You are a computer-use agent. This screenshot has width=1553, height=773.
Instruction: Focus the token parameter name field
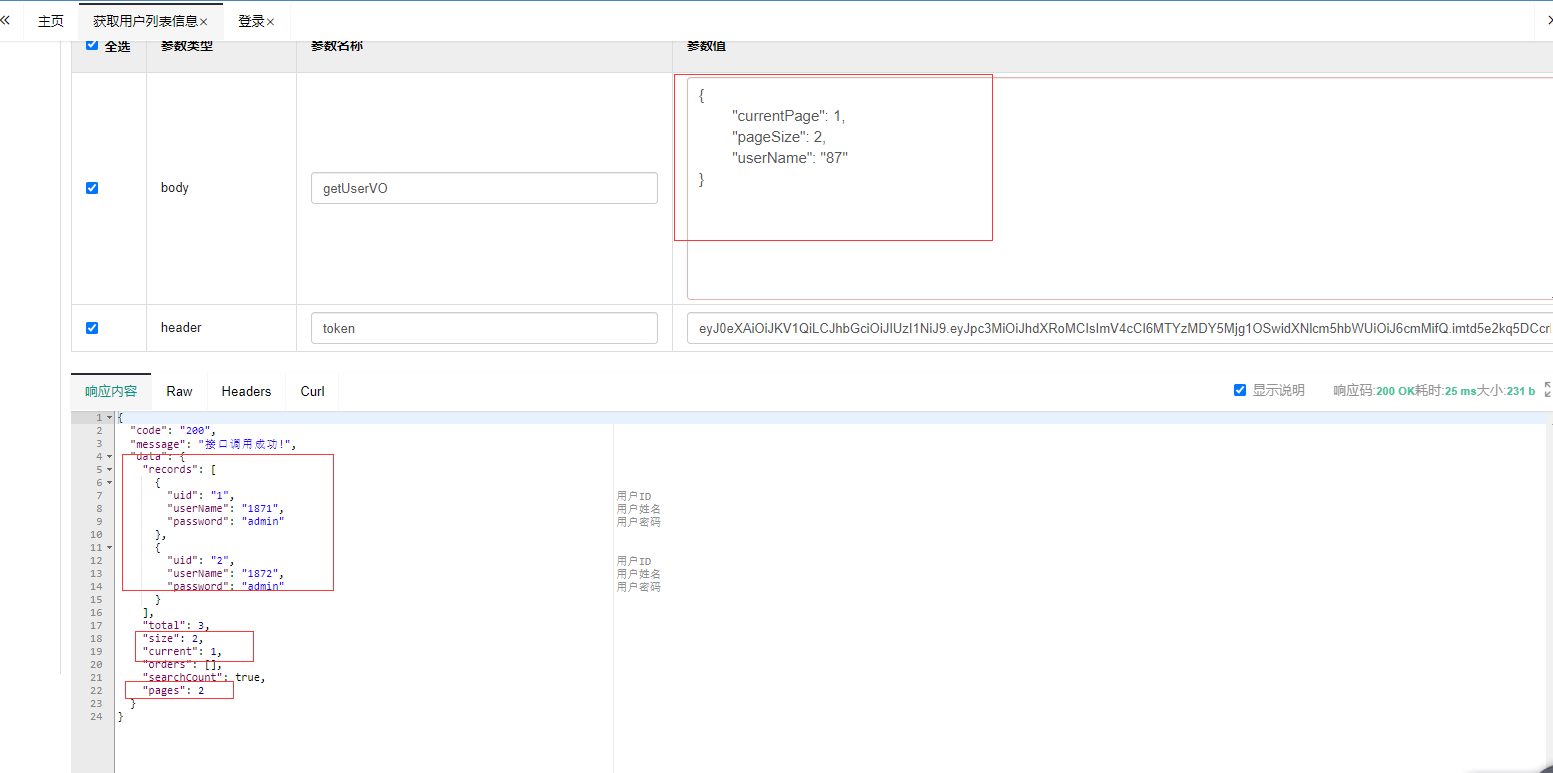[x=484, y=328]
